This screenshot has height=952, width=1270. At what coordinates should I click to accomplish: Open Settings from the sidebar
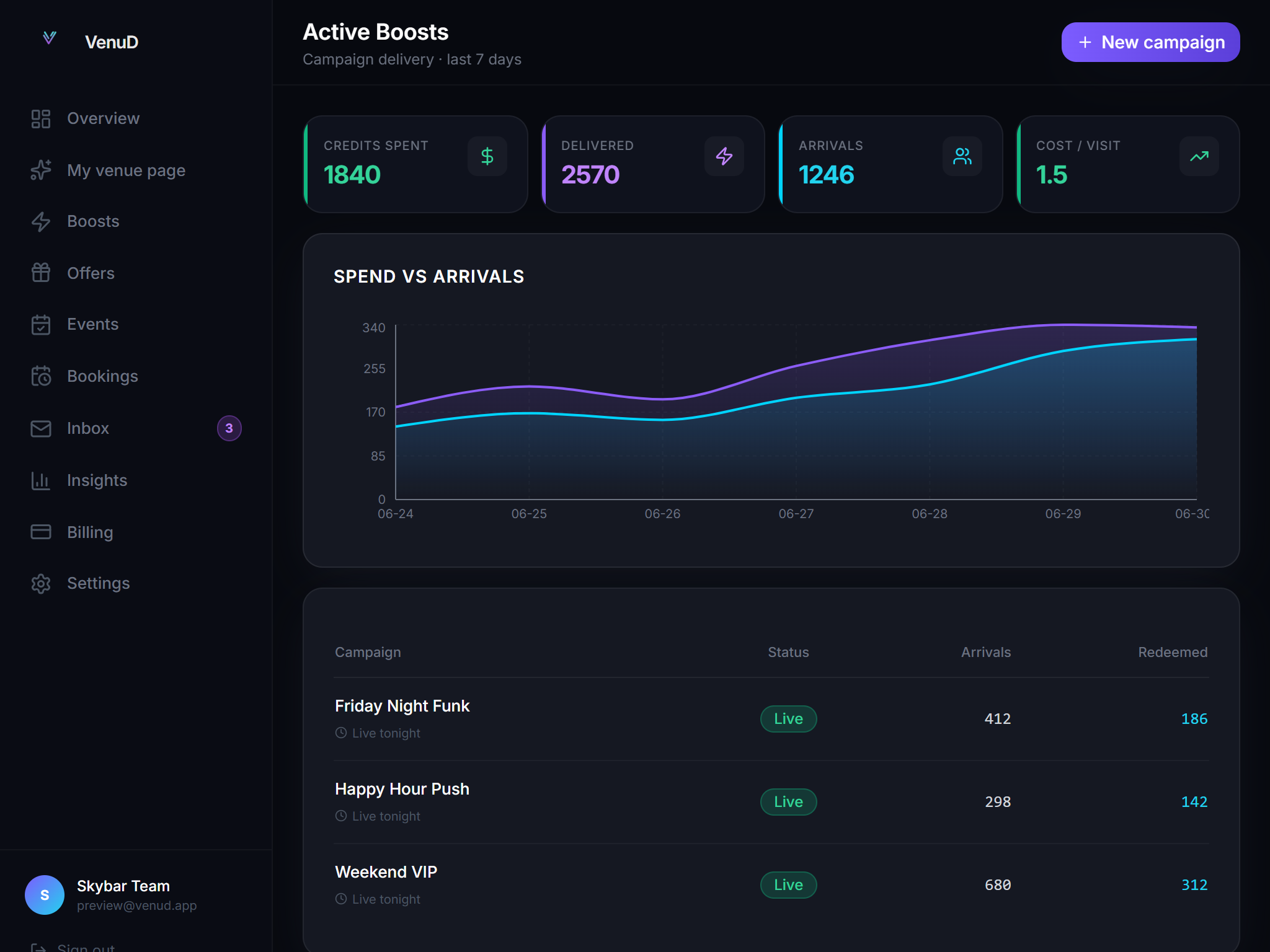(136, 584)
